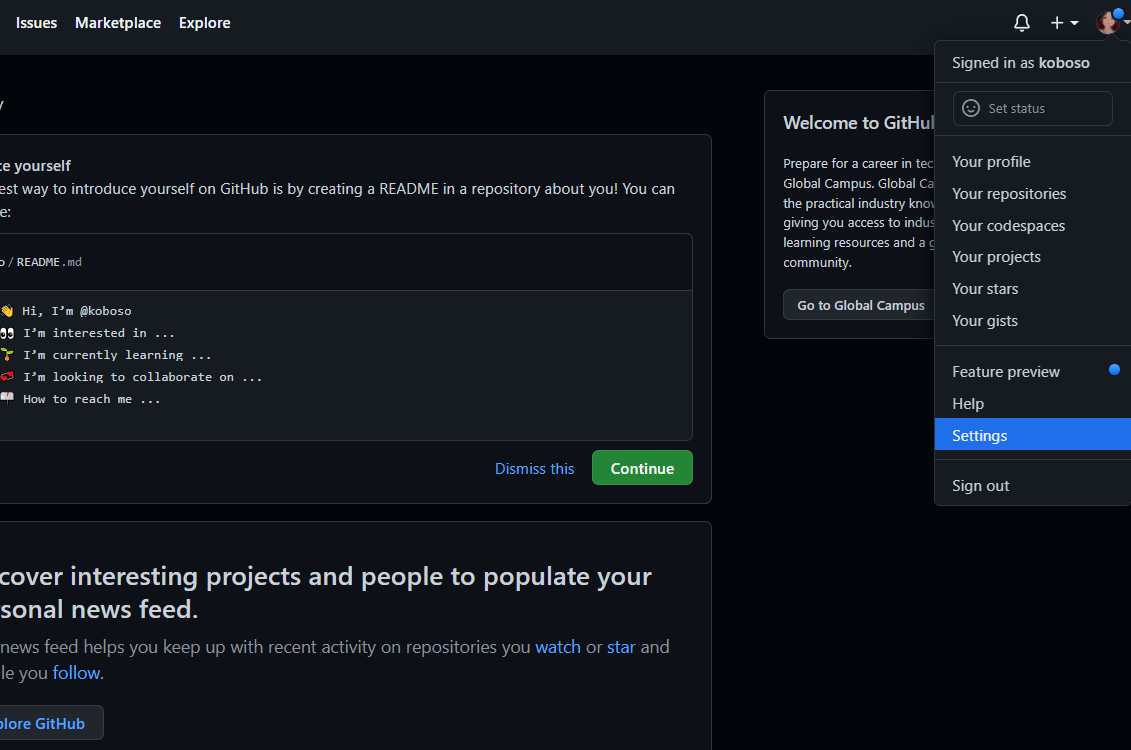
Task: Go to Your stars
Action: click(x=1032, y=289)
